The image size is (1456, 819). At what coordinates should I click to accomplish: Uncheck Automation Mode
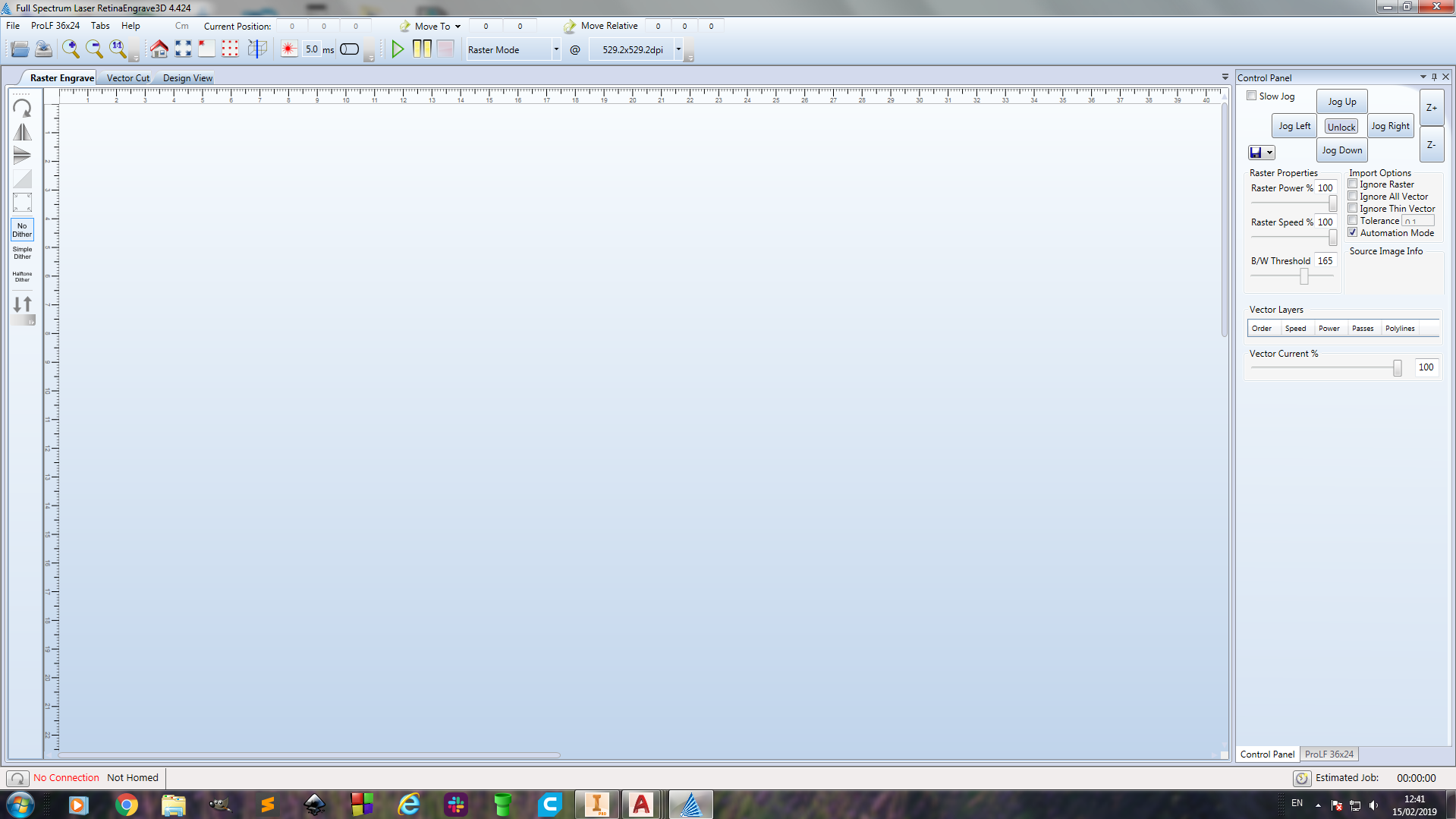tap(1353, 232)
